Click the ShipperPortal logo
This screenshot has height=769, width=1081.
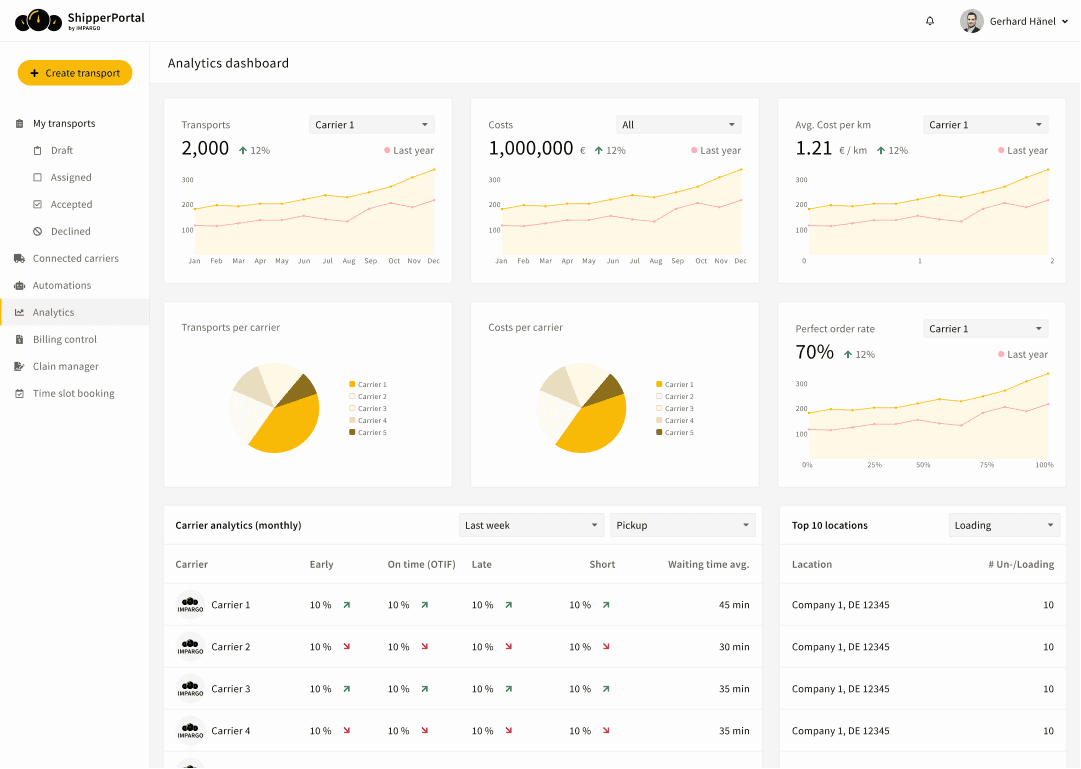[x=75, y=20]
